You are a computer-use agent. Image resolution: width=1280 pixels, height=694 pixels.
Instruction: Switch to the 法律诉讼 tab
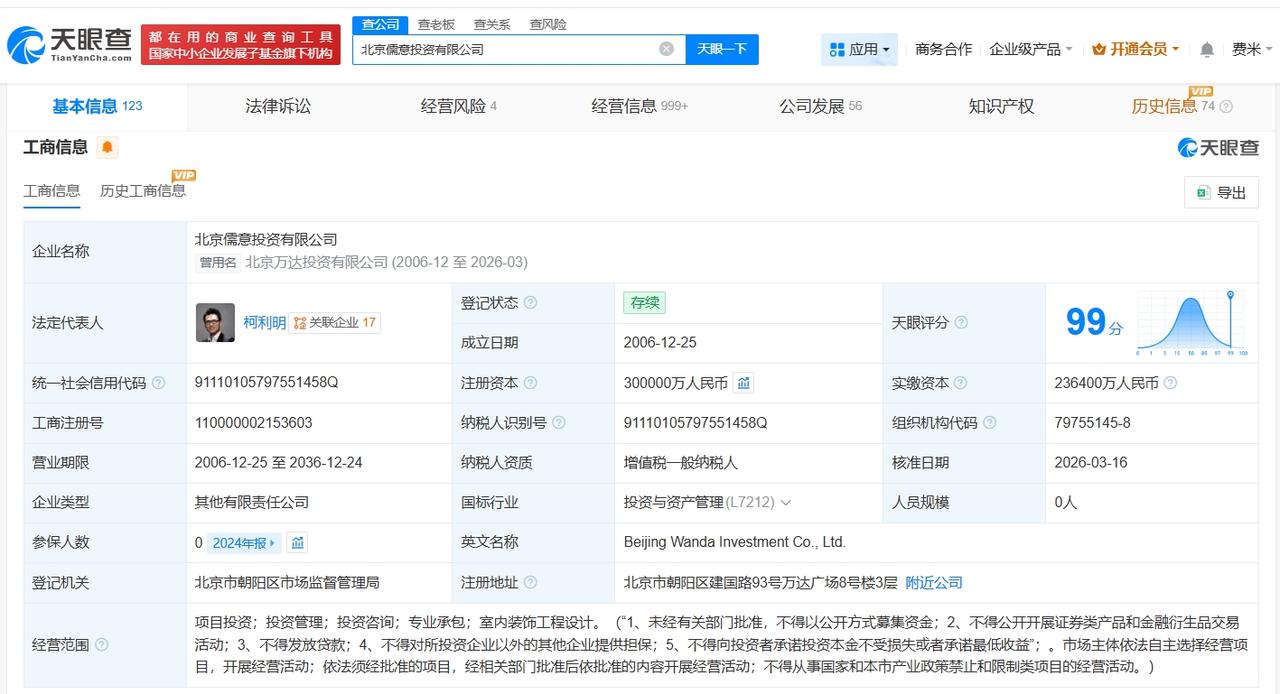(278, 106)
